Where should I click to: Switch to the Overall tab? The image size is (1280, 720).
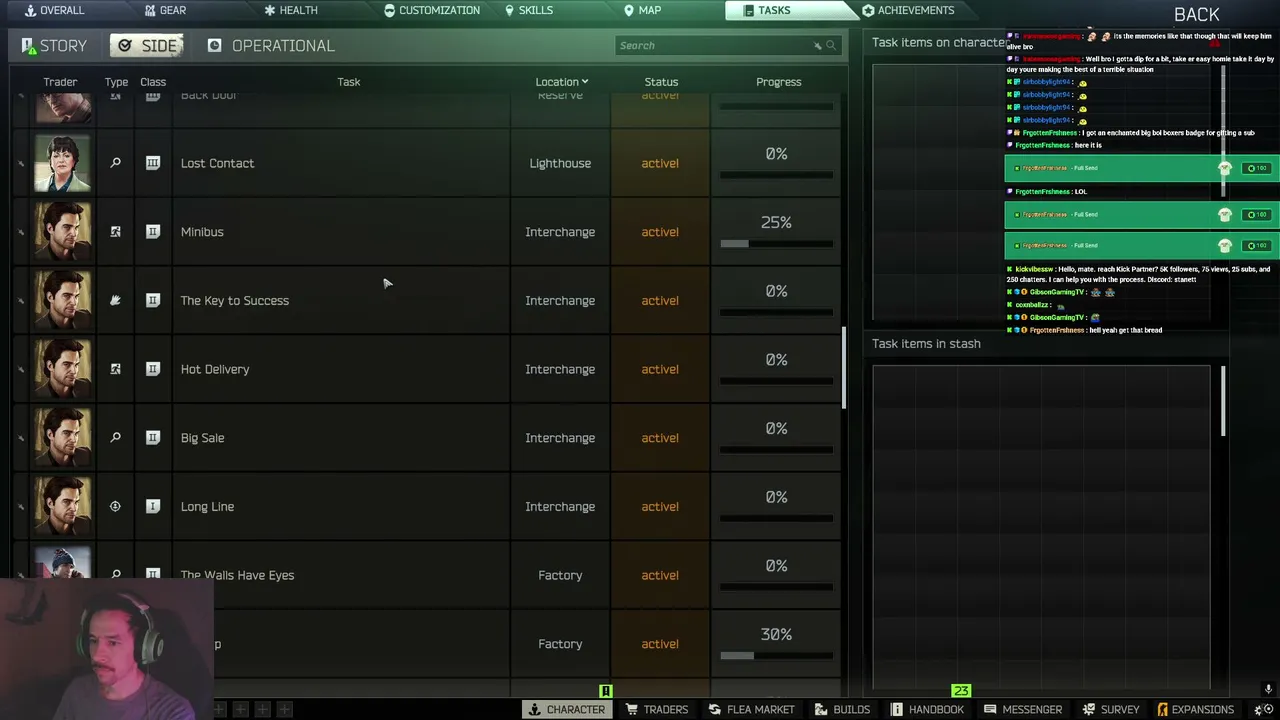pos(54,10)
